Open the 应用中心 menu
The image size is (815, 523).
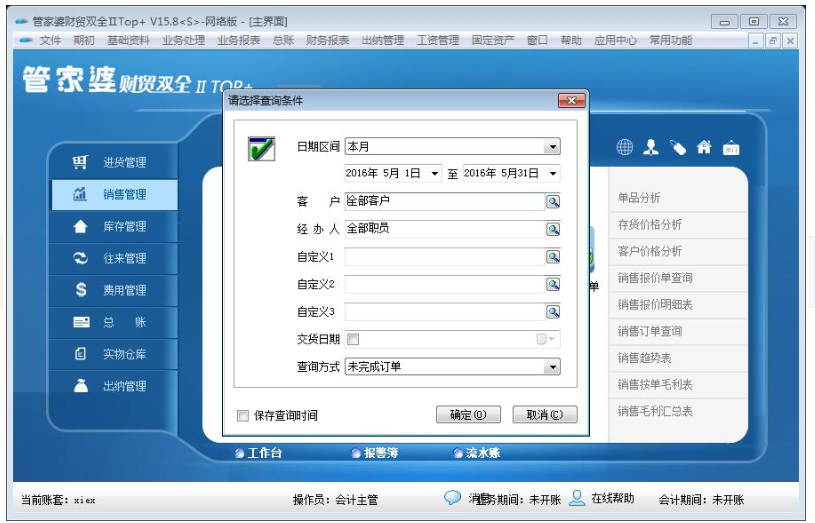point(615,40)
